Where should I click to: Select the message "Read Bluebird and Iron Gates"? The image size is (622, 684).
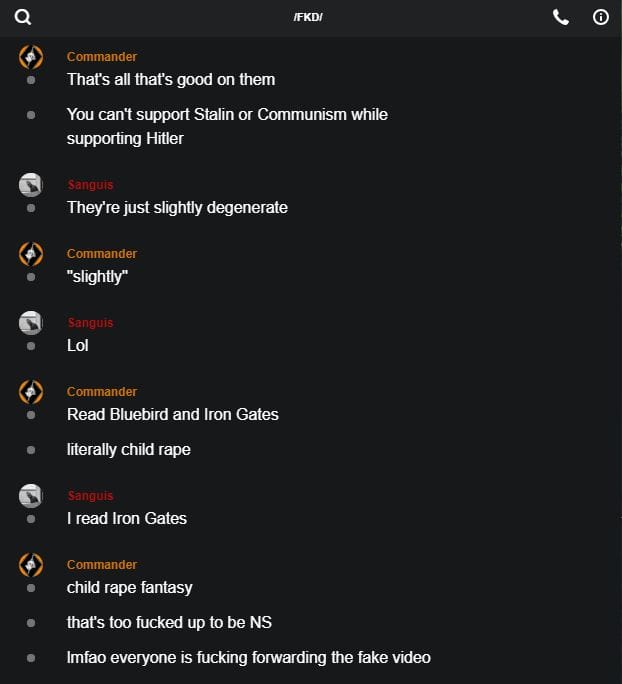click(x=173, y=414)
